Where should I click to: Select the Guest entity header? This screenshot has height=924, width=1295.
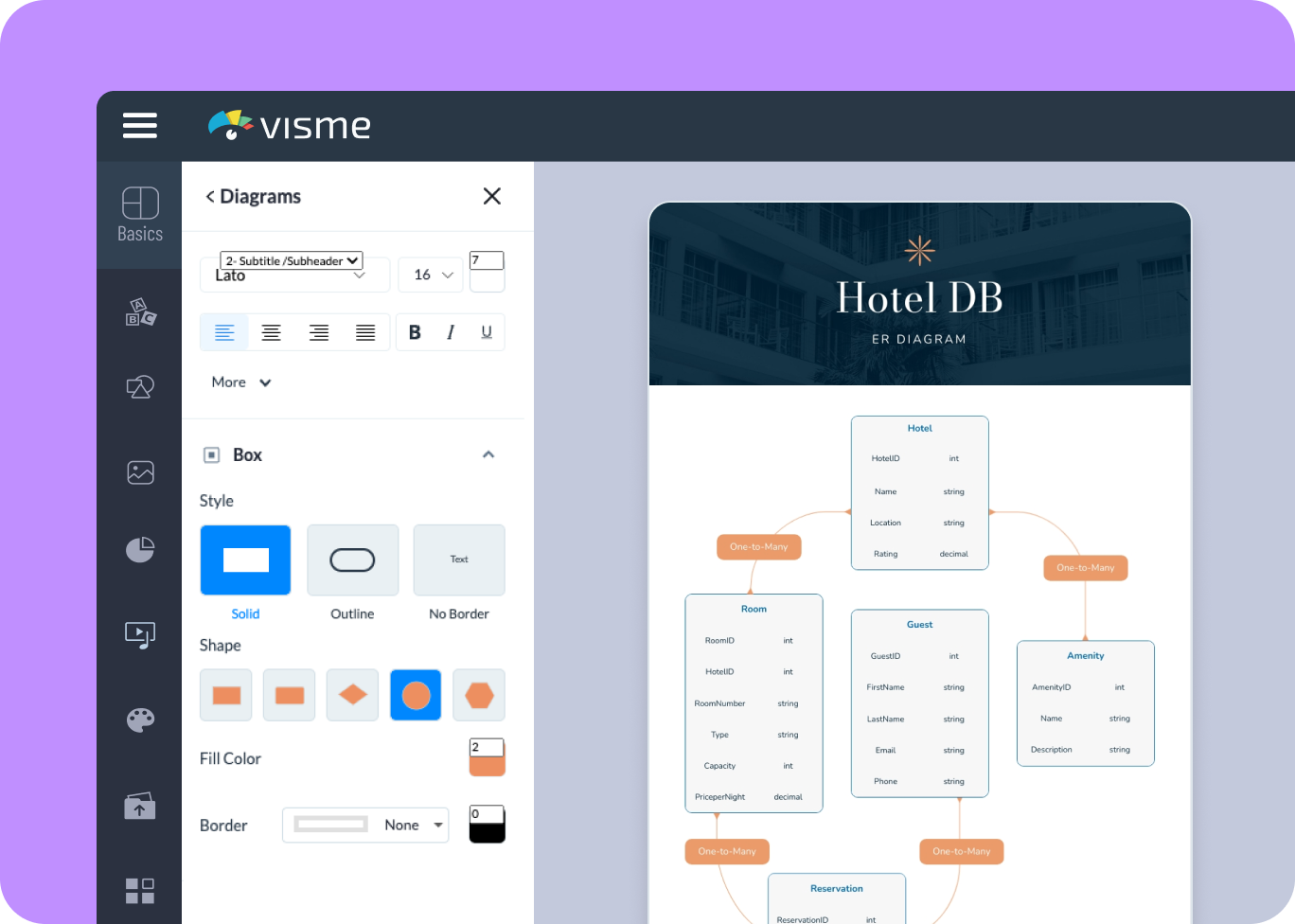[920, 625]
